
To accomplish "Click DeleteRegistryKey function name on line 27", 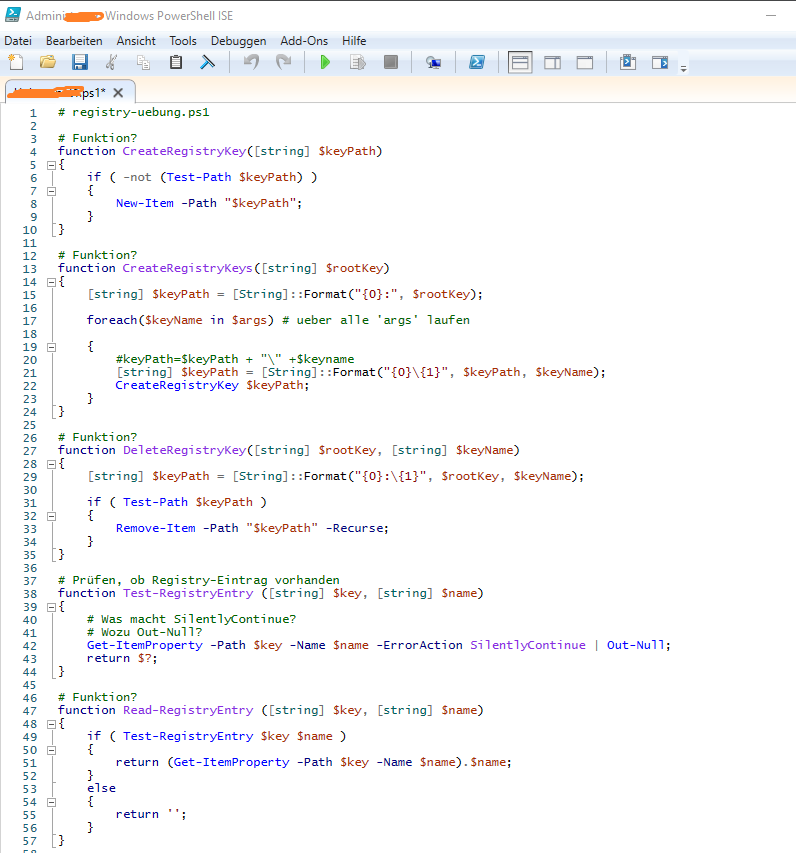I will point(184,450).
